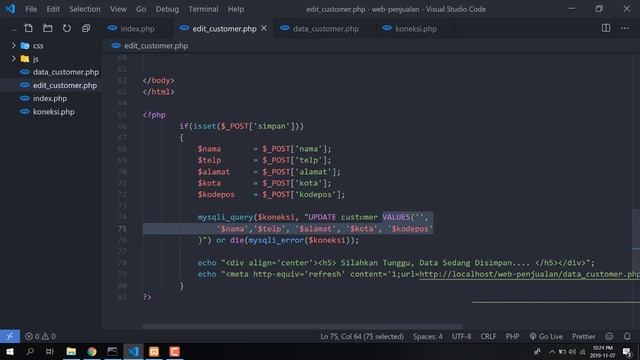640x360 pixels.
Task: Open the Help menu
Action: click(236, 9)
